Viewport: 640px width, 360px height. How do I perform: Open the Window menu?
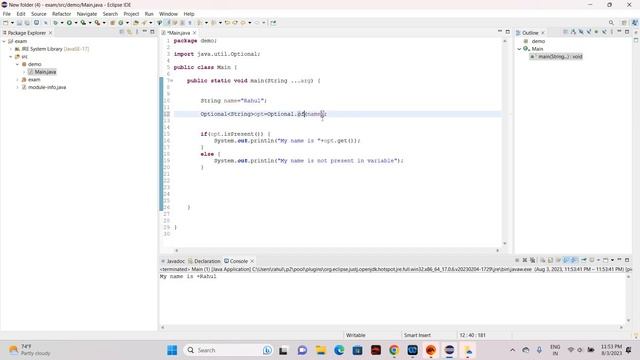168,14
